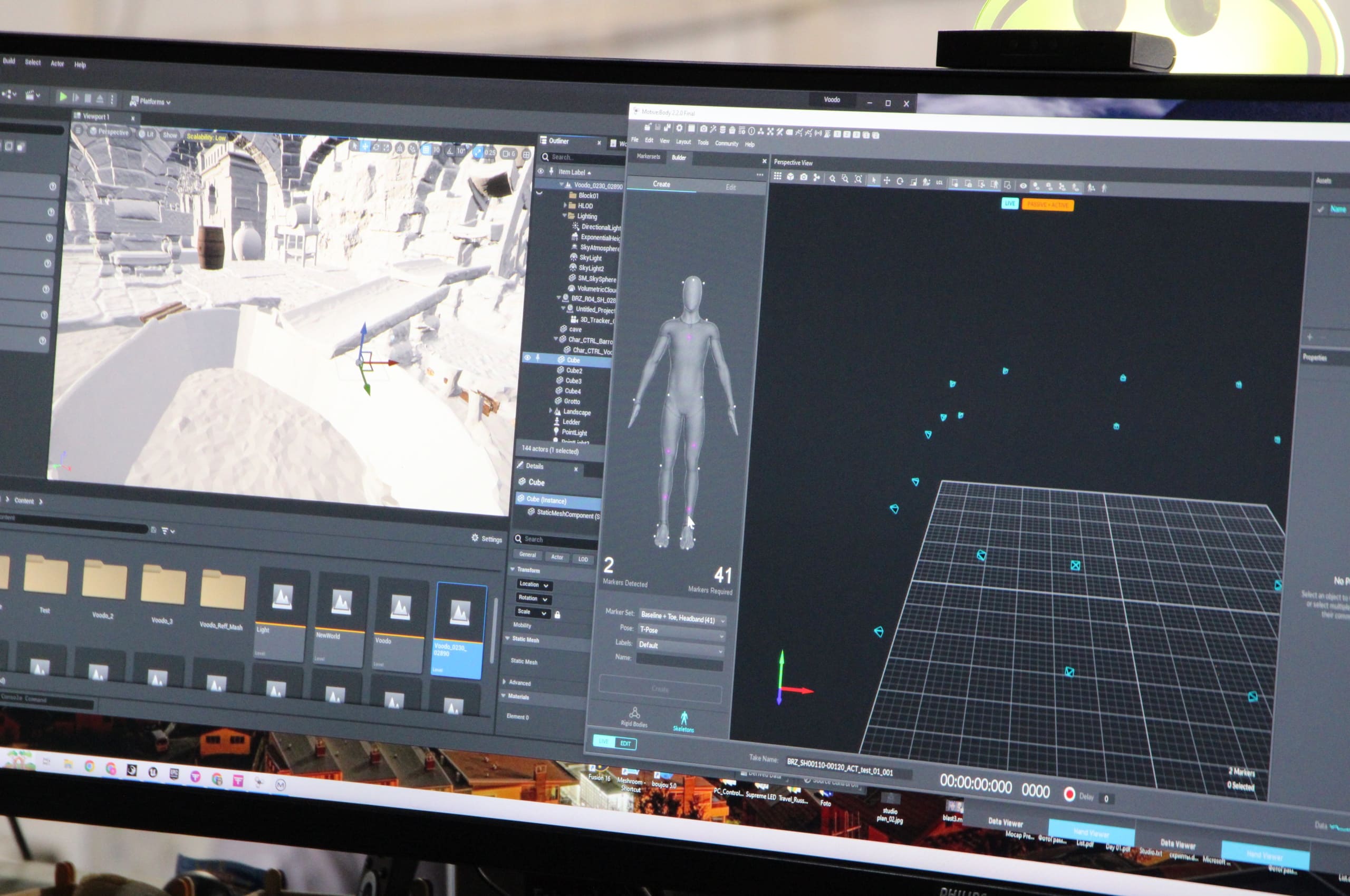The width and height of the screenshot is (1350, 896).
Task: Select the Translate gizmo tool in Unreal viewport
Action: point(365,147)
